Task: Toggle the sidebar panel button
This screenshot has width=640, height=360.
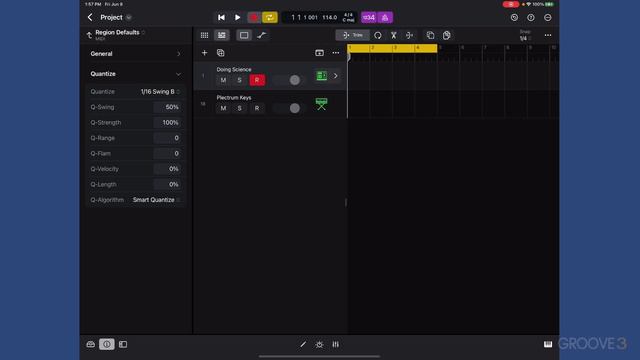Action: (123, 344)
